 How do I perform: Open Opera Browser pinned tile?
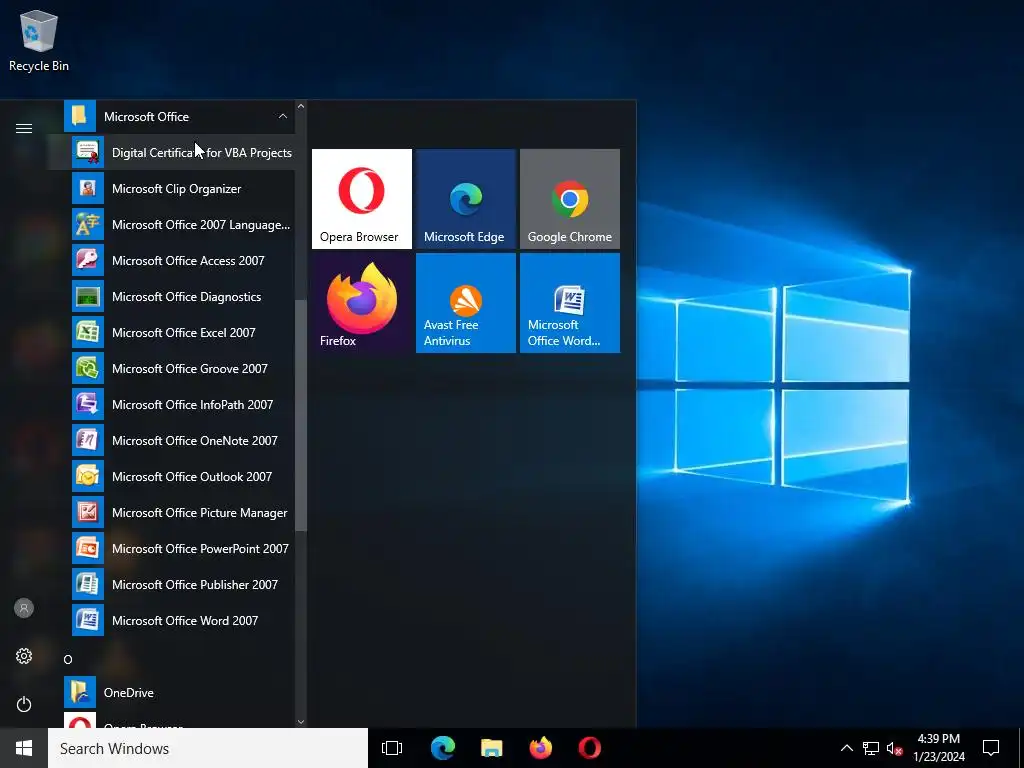[x=362, y=199]
